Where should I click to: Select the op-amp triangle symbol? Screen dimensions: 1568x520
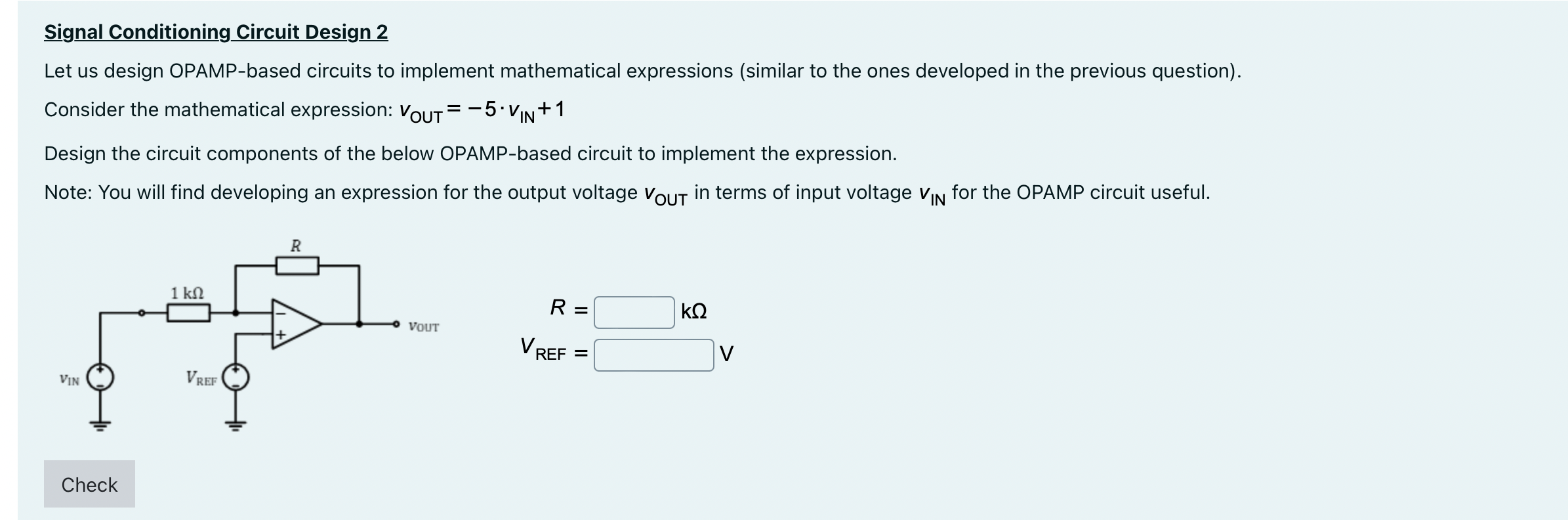(x=297, y=325)
